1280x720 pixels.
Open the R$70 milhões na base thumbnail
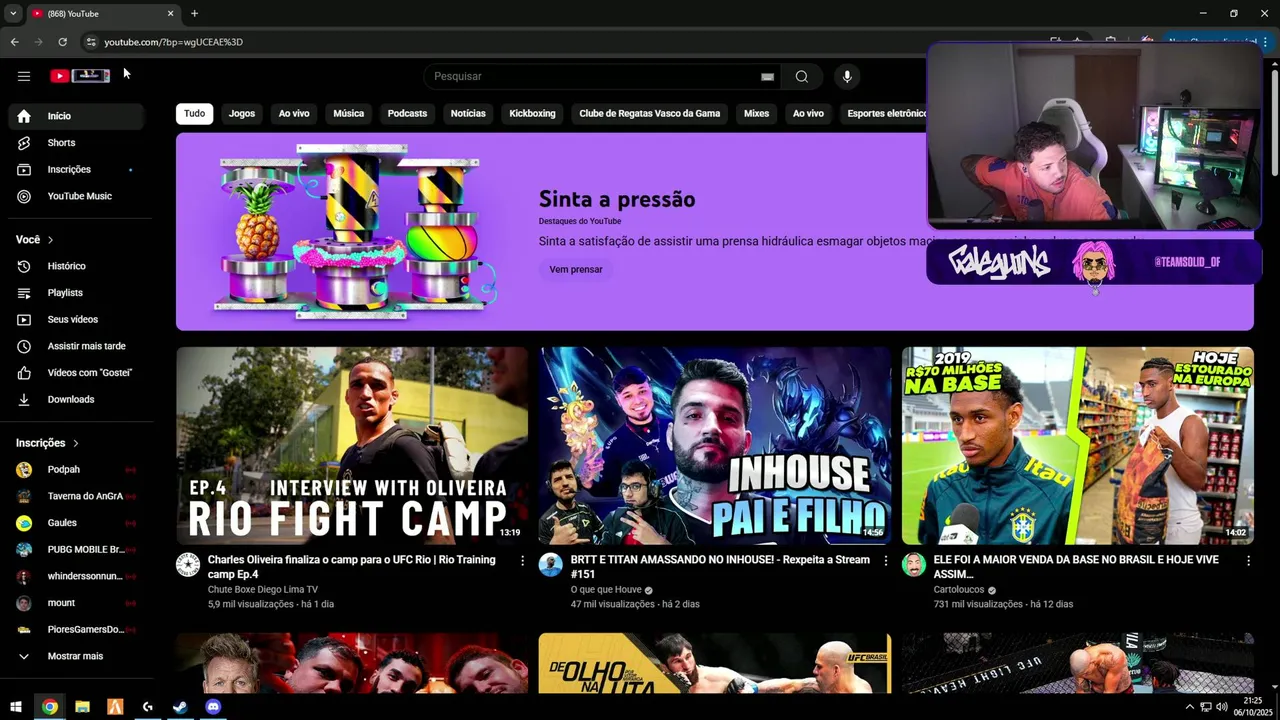(x=1077, y=446)
